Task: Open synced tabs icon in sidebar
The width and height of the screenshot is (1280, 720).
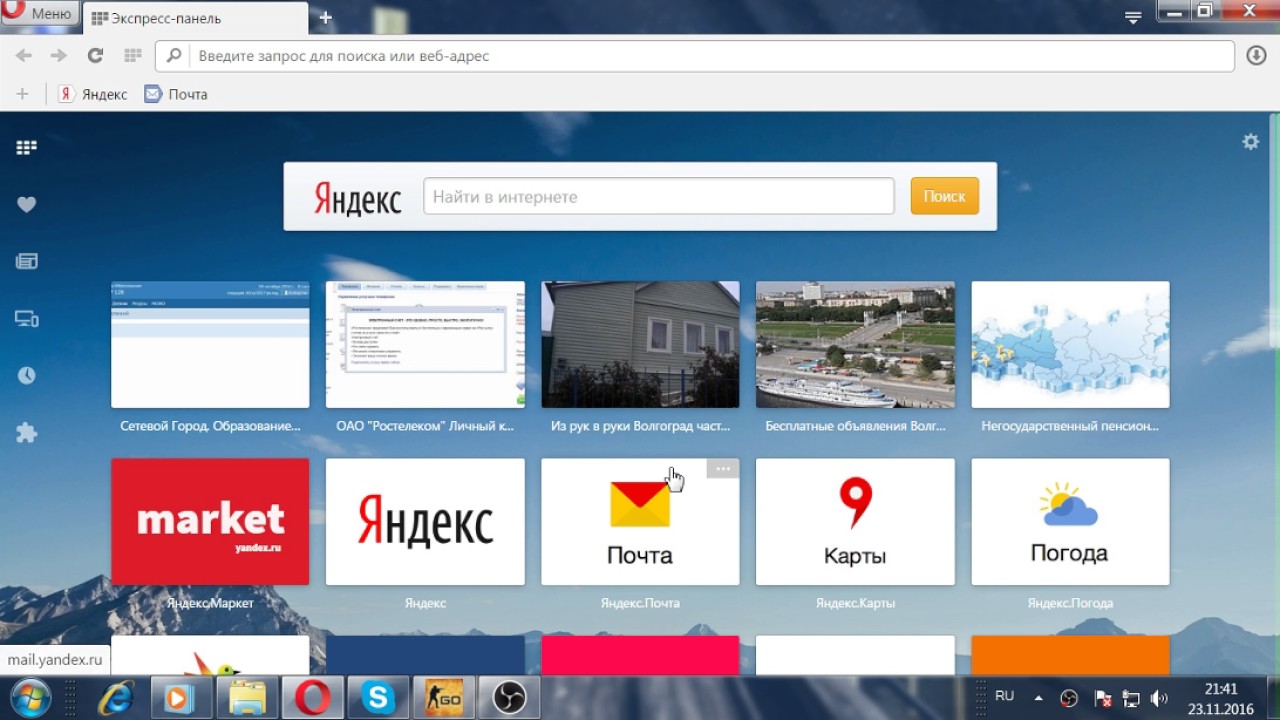Action: tap(26, 319)
